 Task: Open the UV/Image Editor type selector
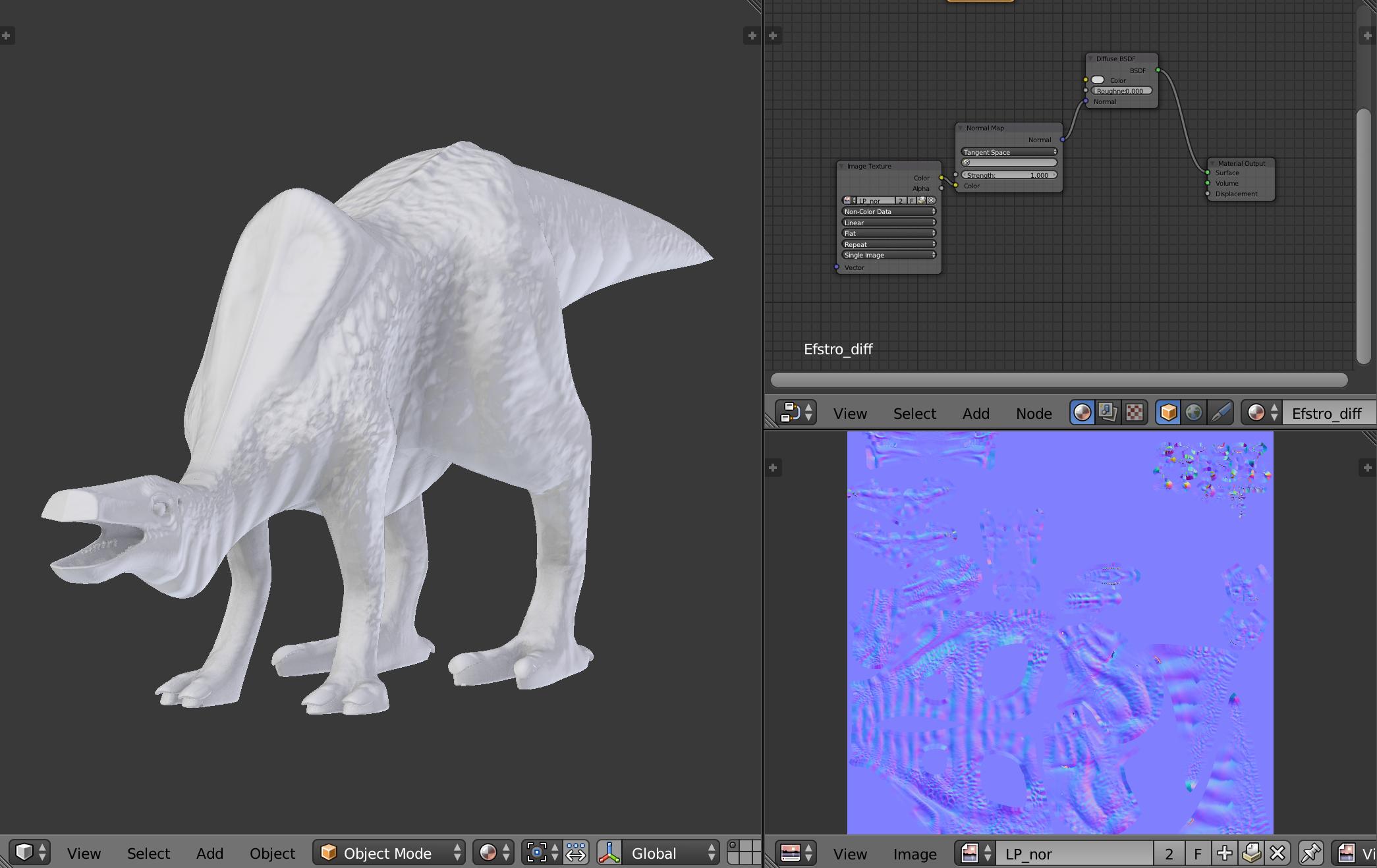[x=796, y=853]
